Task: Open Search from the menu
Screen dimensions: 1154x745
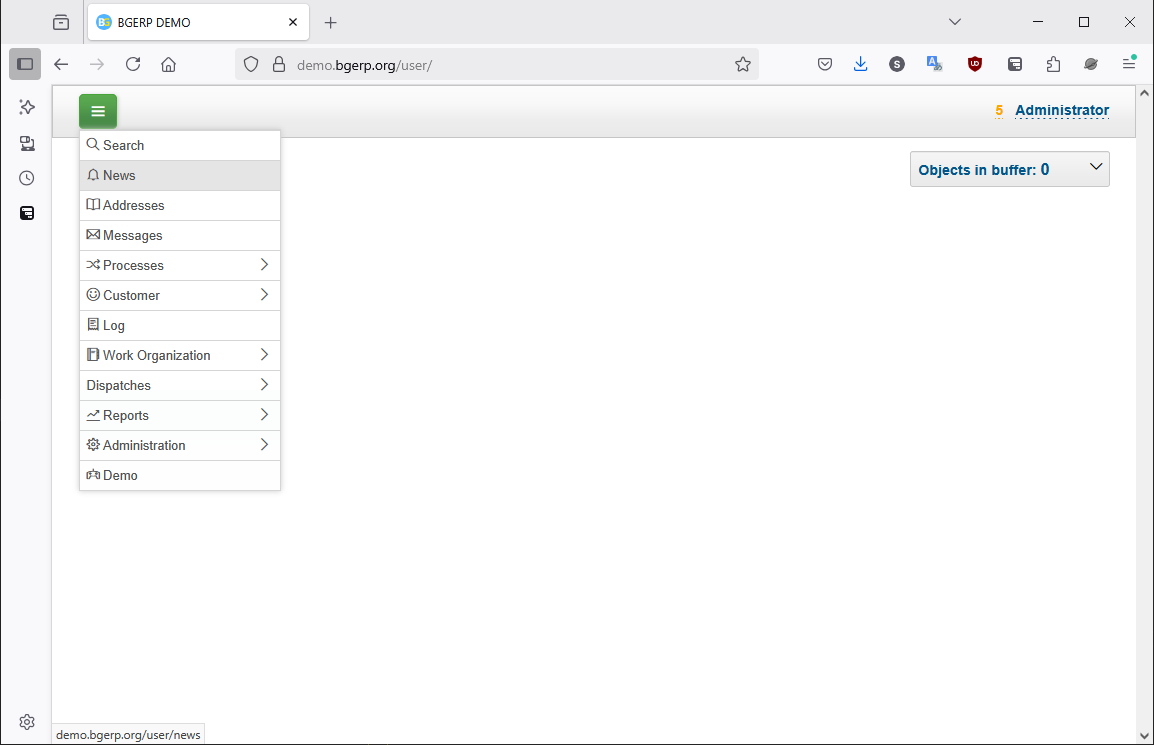Action: 123,145
